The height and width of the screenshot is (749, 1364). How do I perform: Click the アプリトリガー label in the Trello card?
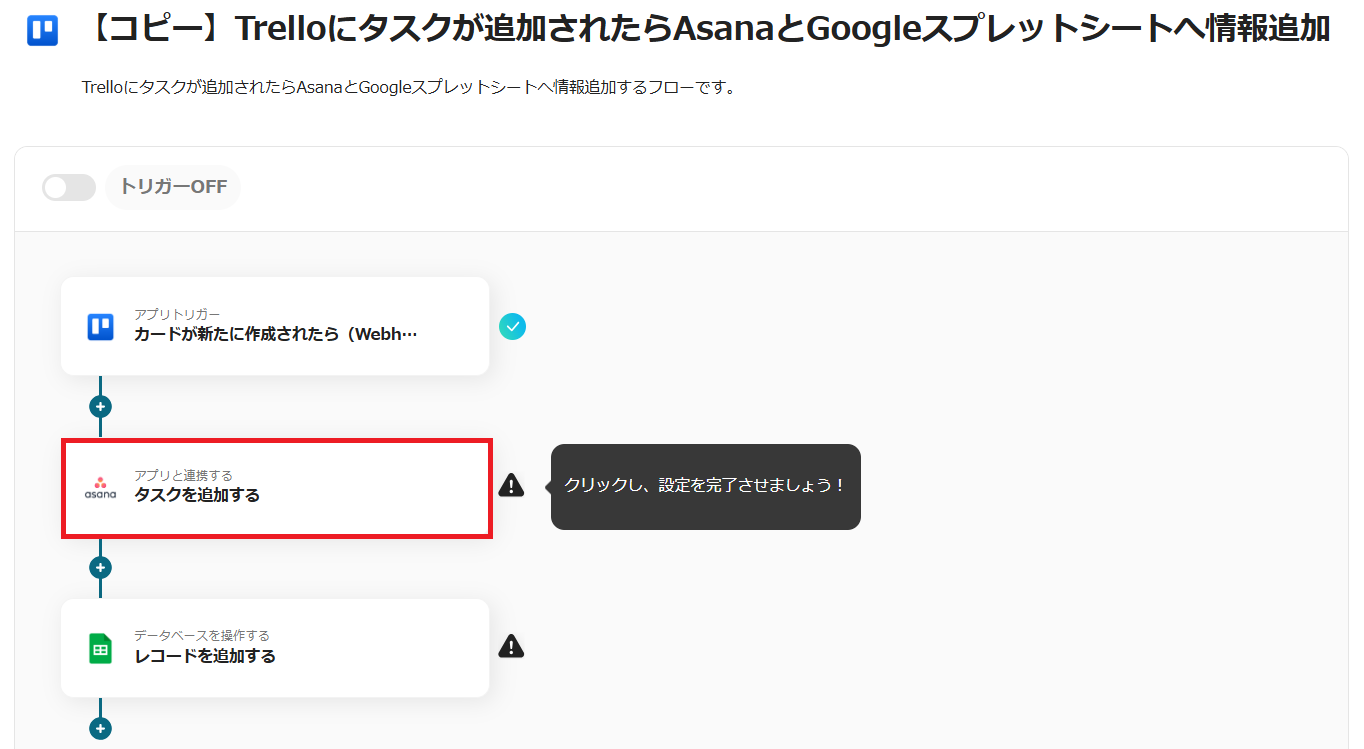pyautogui.click(x=177, y=315)
